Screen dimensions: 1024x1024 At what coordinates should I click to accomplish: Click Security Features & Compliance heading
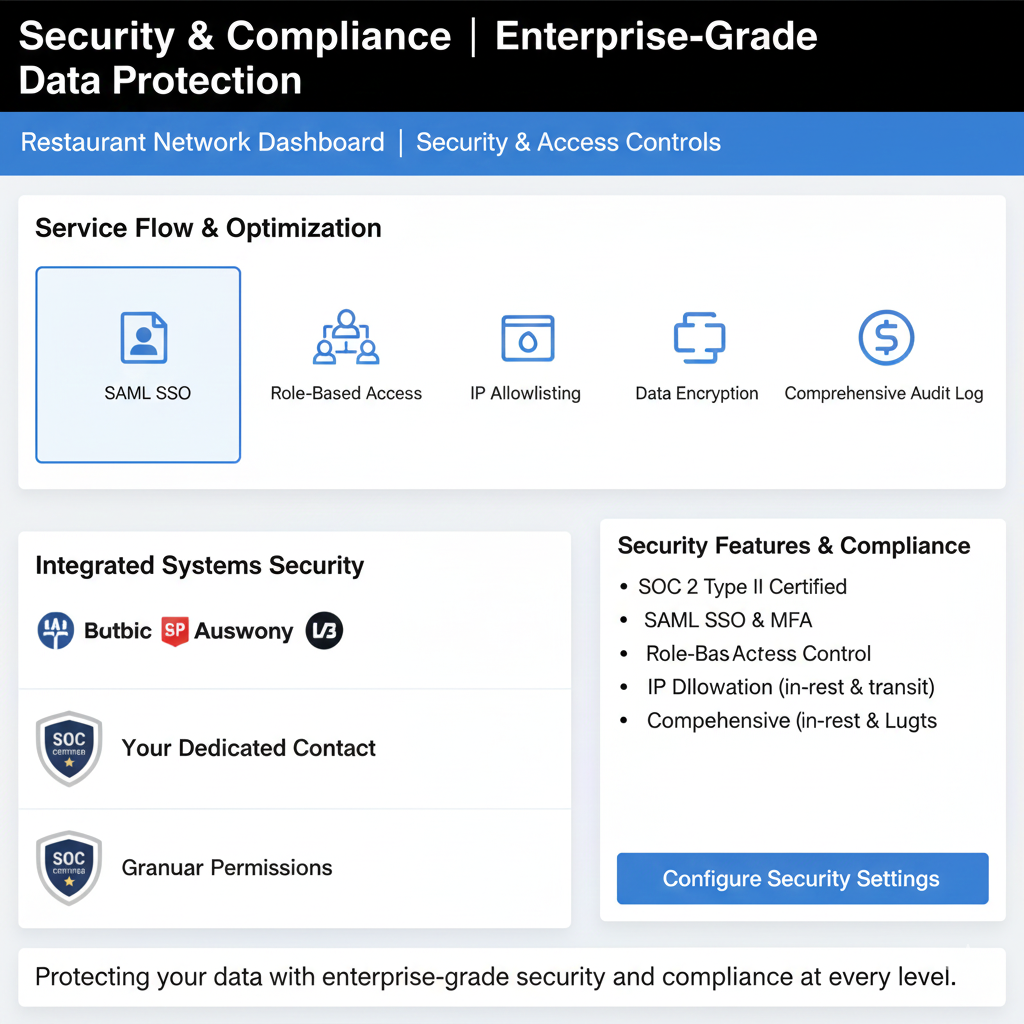pos(794,545)
